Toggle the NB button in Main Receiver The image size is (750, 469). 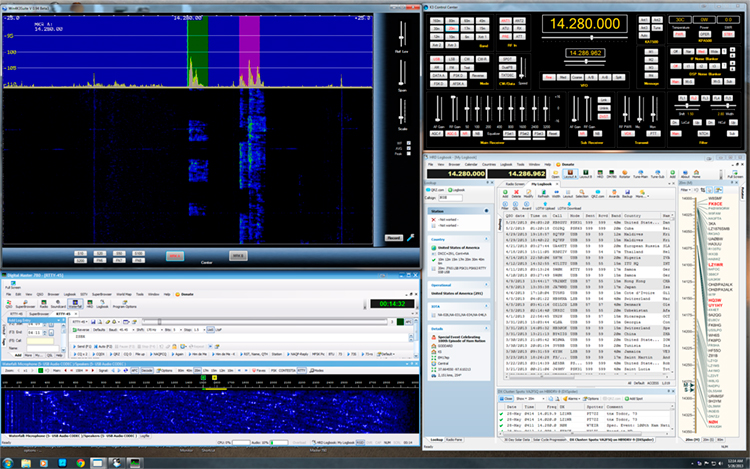tap(477, 132)
